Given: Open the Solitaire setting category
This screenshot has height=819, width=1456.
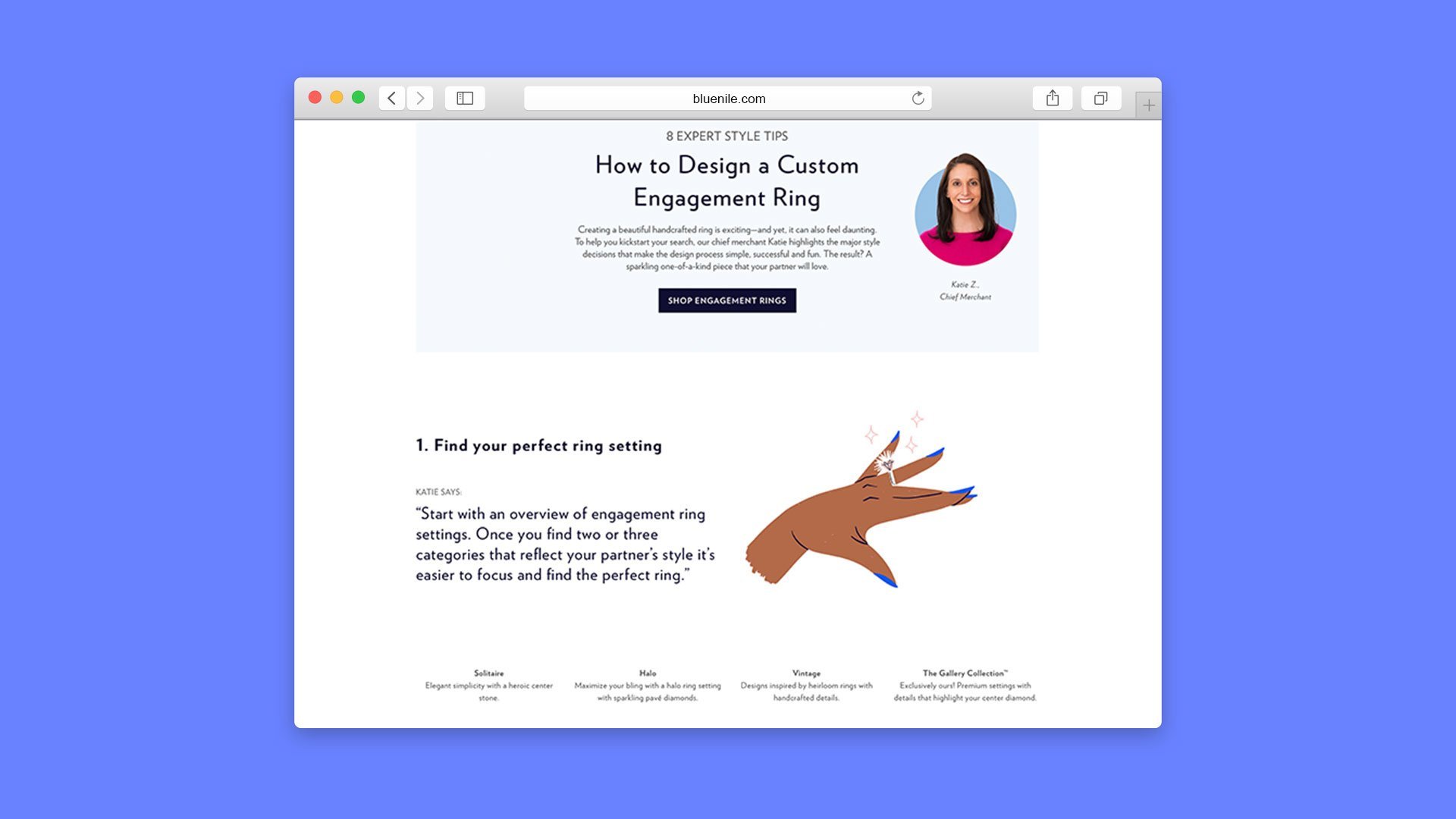Looking at the screenshot, I should click(x=488, y=673).
